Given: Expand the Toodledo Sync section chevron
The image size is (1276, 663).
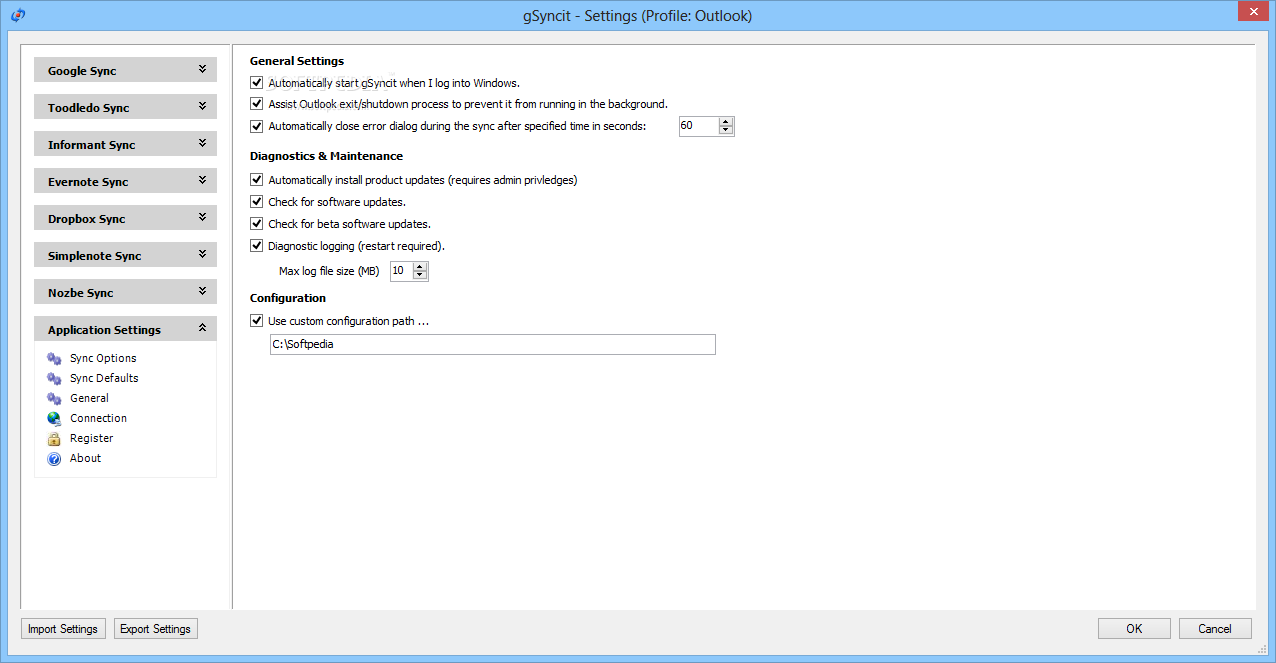Looking at the screenshot, I should pyautogui.click(x=202, y=107).
